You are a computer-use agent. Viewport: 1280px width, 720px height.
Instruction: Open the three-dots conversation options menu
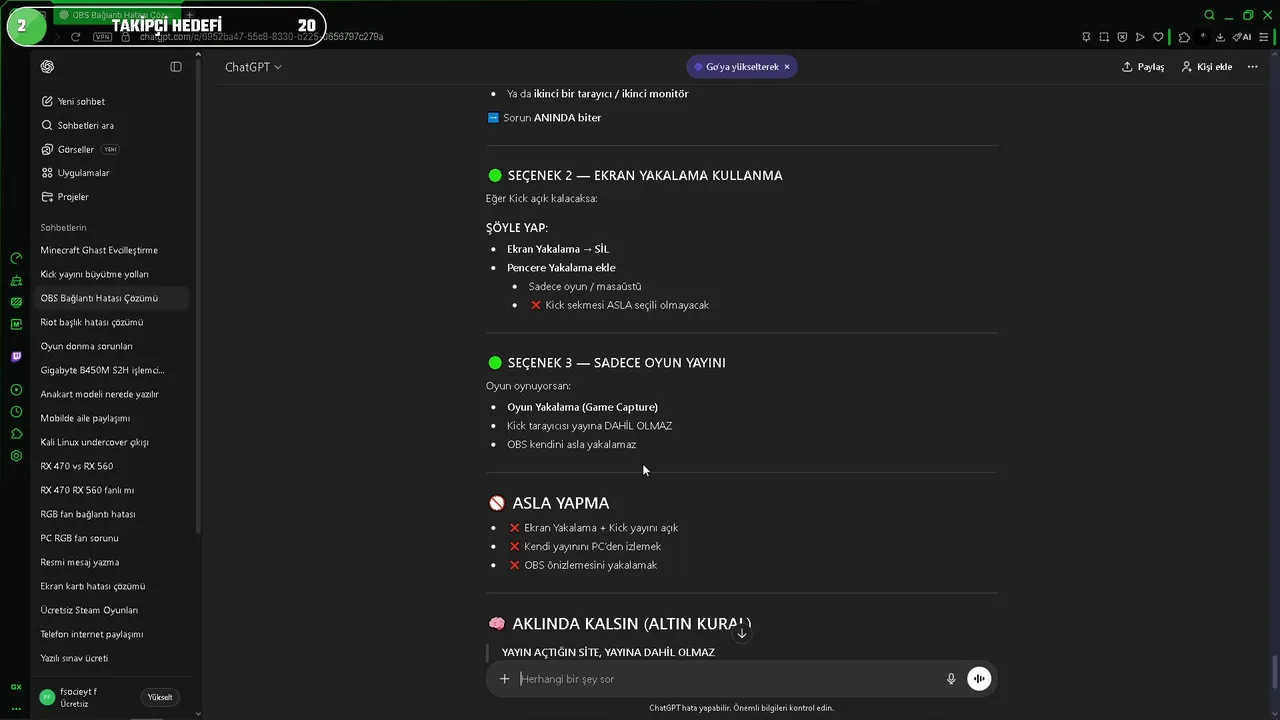click(1253, 67)
